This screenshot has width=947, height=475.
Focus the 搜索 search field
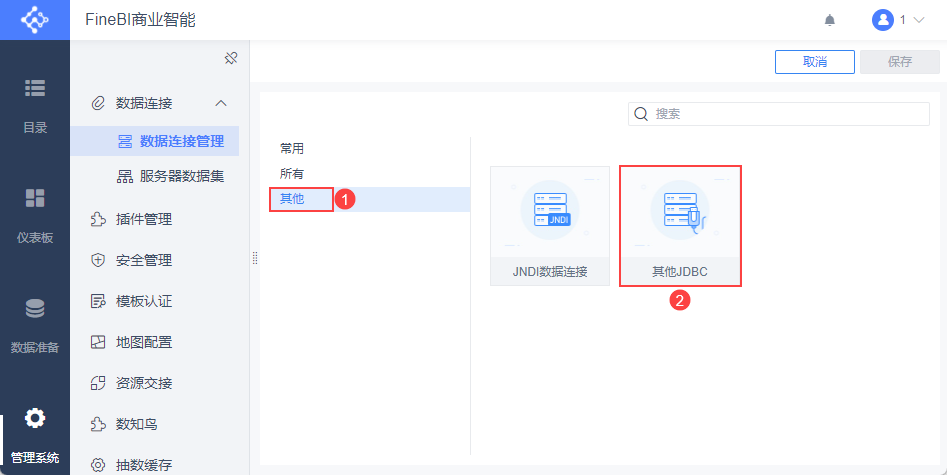(x=778, y=114)
